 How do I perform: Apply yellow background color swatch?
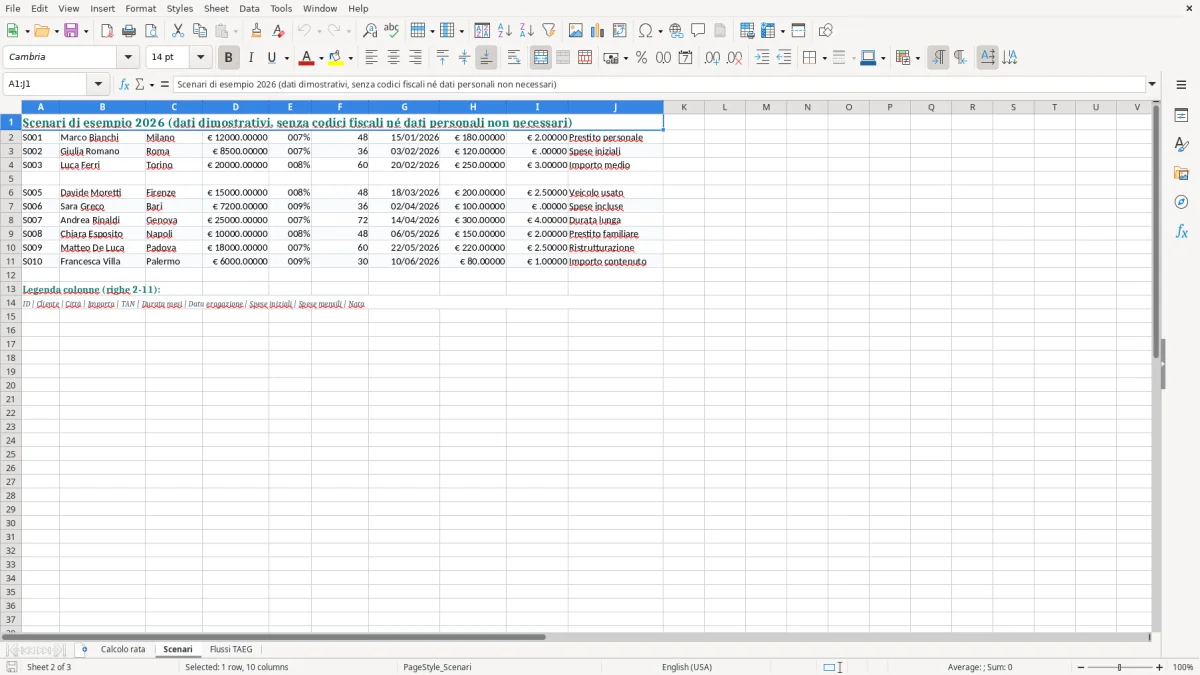click(336, 58)
